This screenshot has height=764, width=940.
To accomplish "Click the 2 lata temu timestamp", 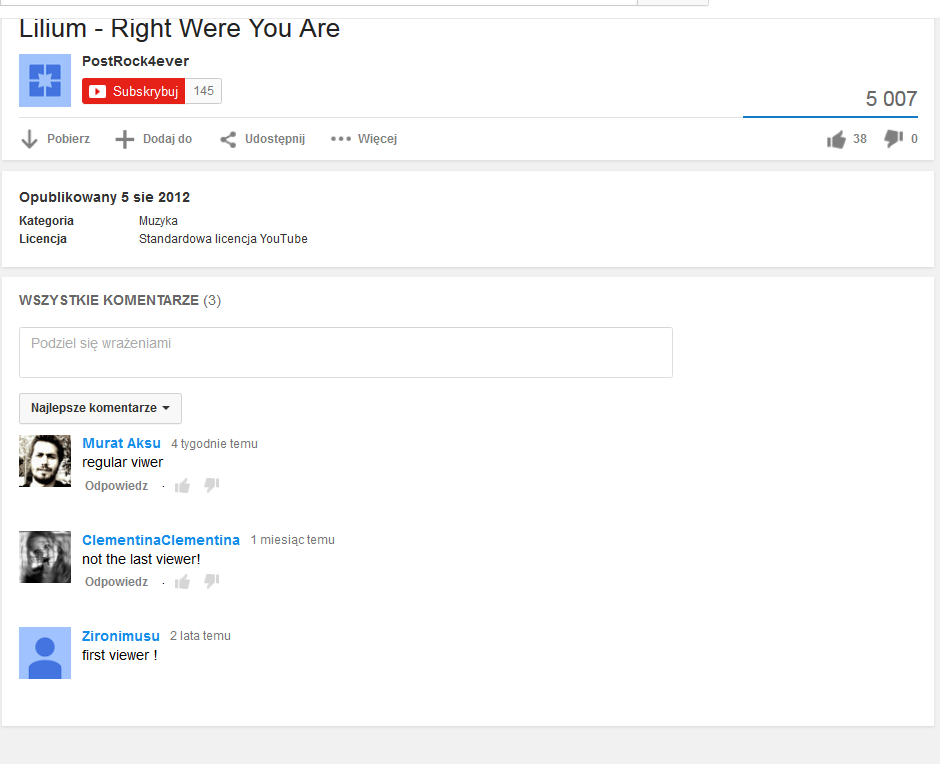I will coord(200,636).
